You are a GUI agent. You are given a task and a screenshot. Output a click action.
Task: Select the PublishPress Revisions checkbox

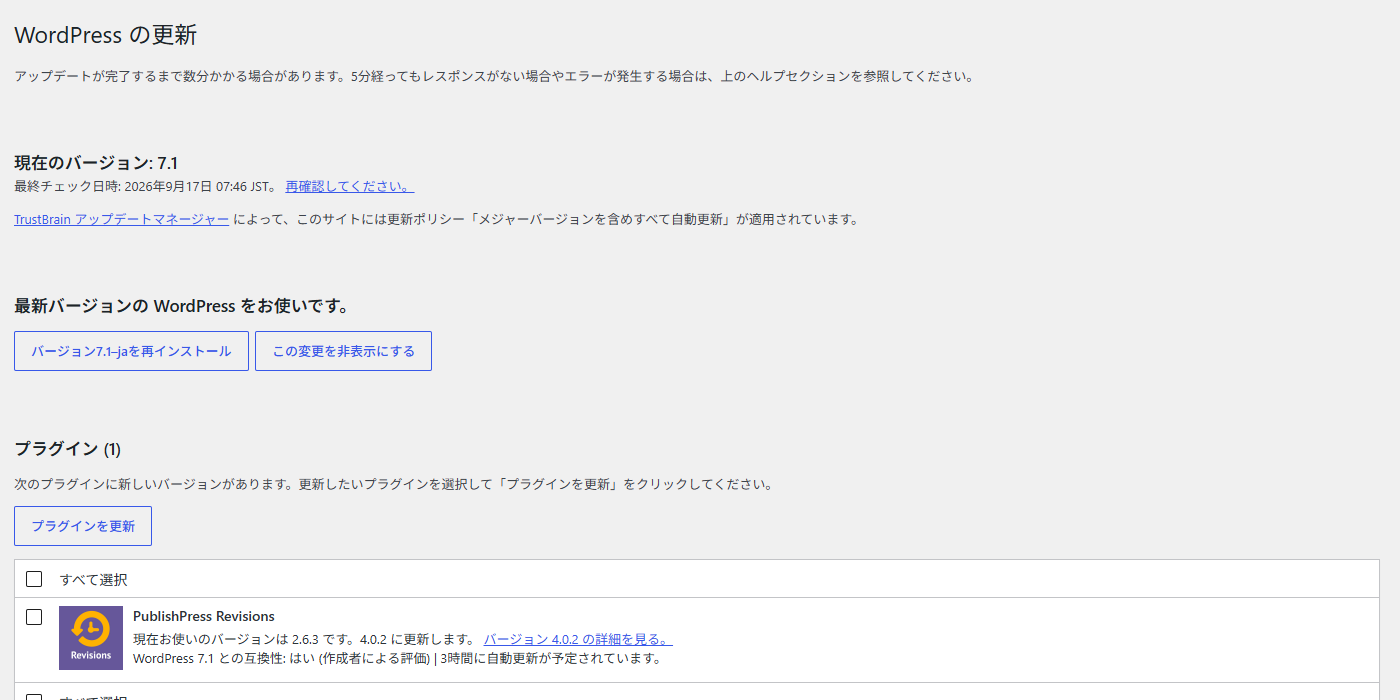pos(34,617)
